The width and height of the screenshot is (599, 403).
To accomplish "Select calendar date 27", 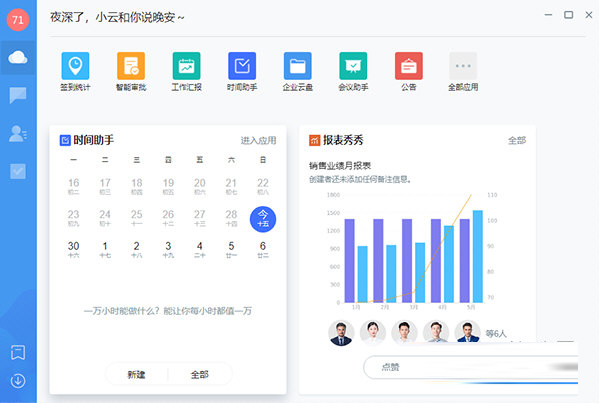I will pyautogui.click(x=200, y=218).
